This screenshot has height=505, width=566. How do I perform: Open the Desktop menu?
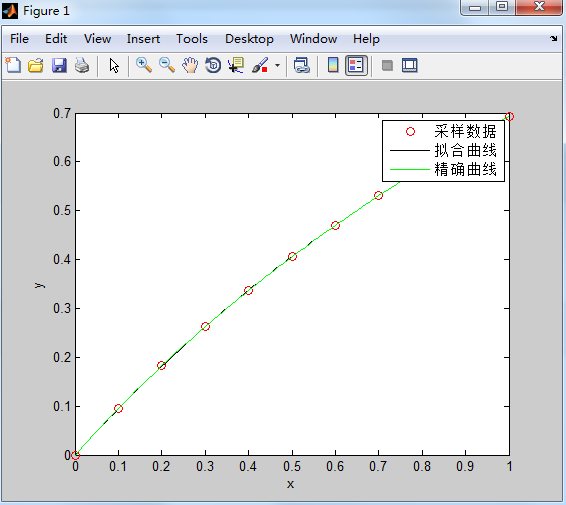pyautogui.click(x=249, y=39)
